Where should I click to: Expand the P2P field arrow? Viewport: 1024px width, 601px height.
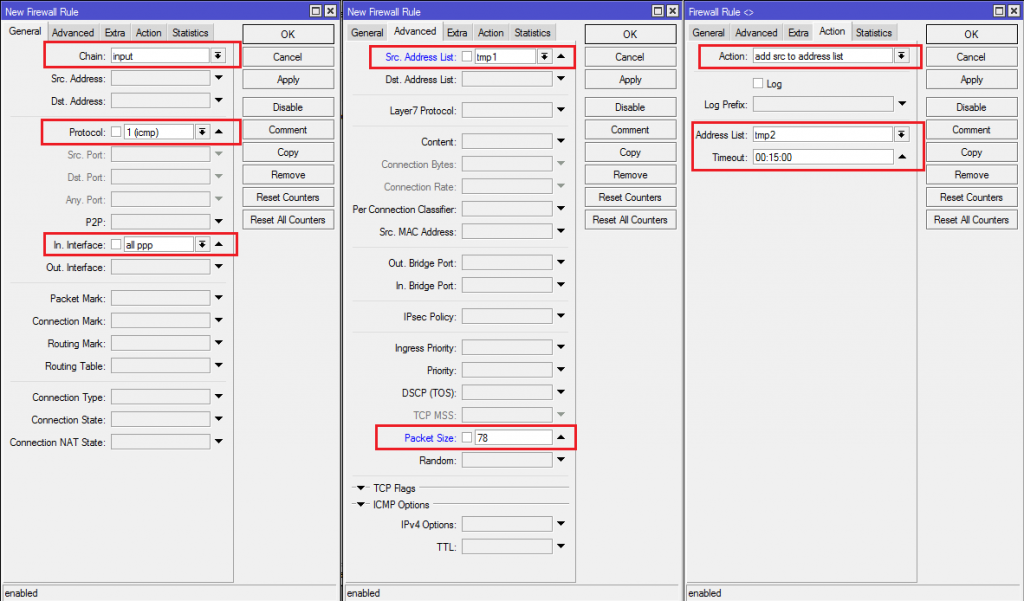[219, 221]
